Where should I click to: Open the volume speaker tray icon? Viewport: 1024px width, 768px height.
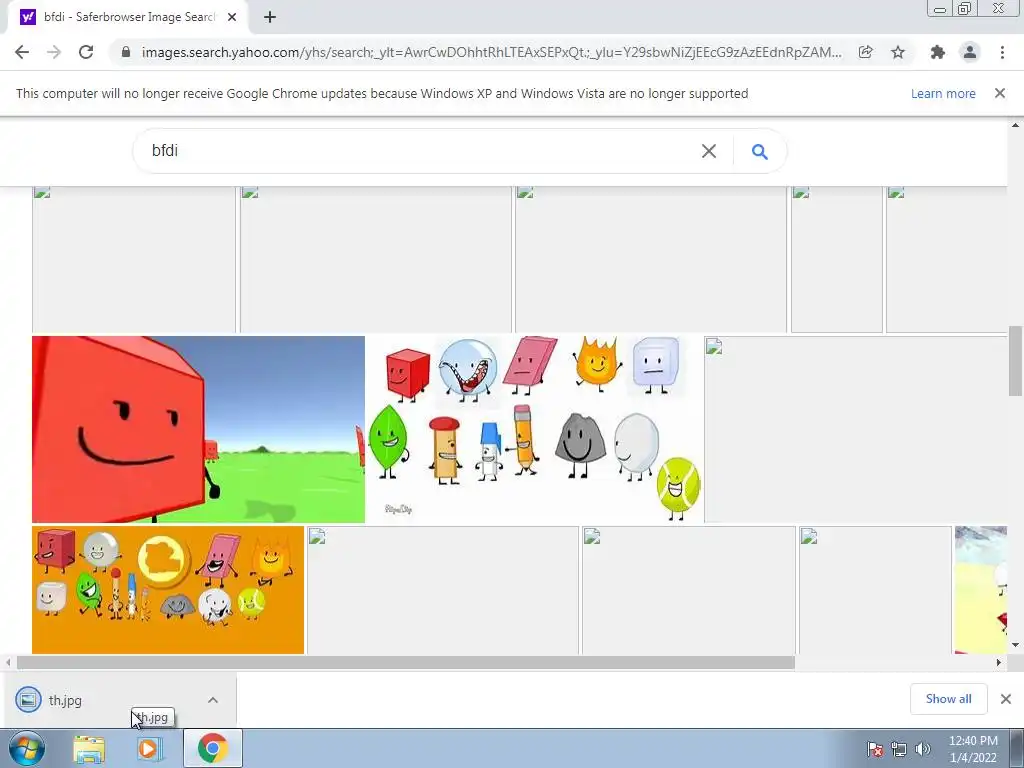923,749
